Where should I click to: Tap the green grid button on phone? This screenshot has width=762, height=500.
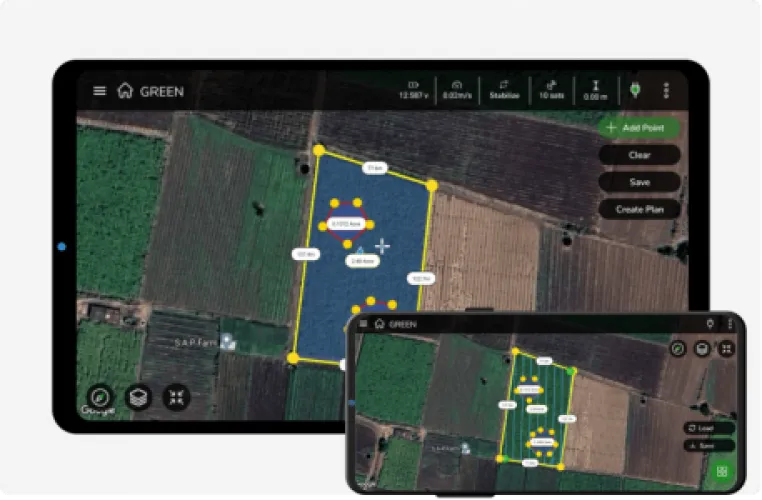point(721,471)
